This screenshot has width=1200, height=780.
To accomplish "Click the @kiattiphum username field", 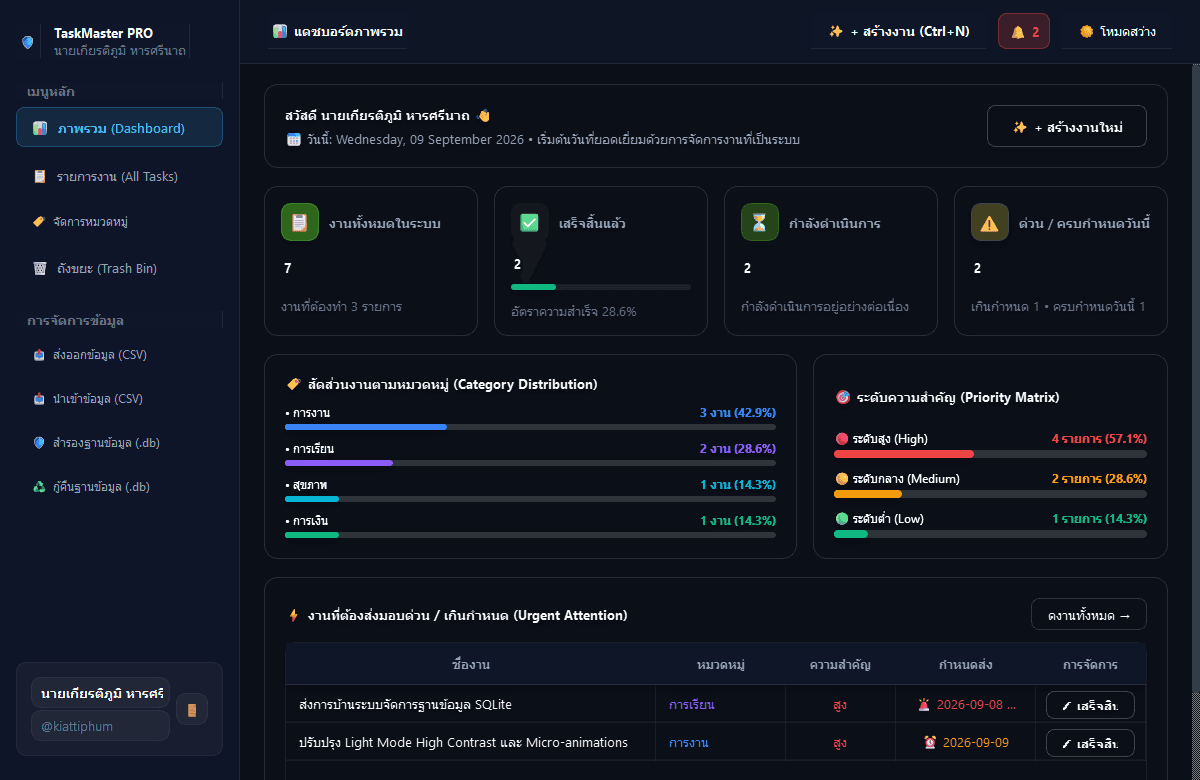I will (100, 725).
